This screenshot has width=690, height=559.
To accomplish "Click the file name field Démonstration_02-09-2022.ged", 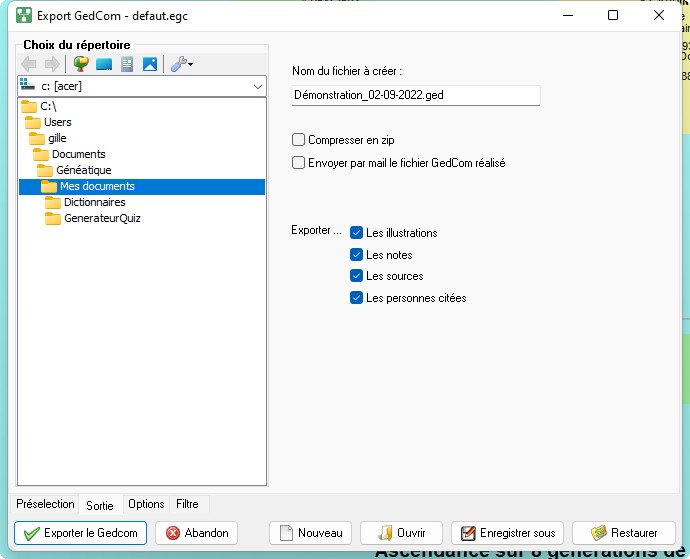I will click(x=415, y=95).
